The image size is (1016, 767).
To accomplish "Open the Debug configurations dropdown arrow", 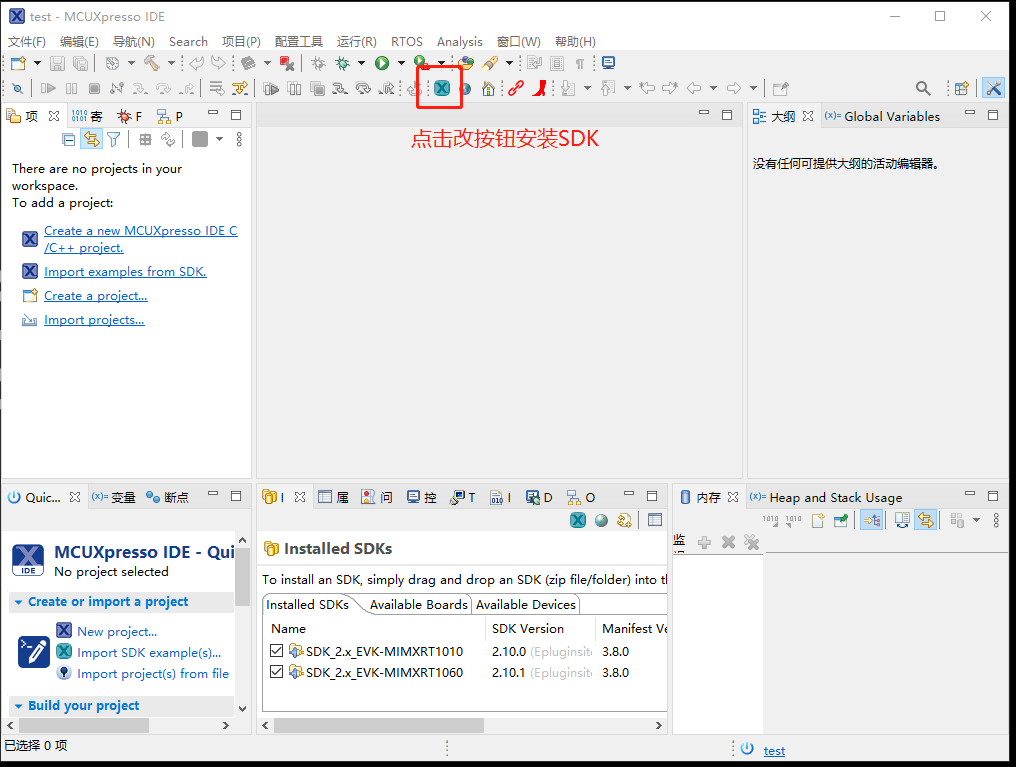I will tap(361, 63).
